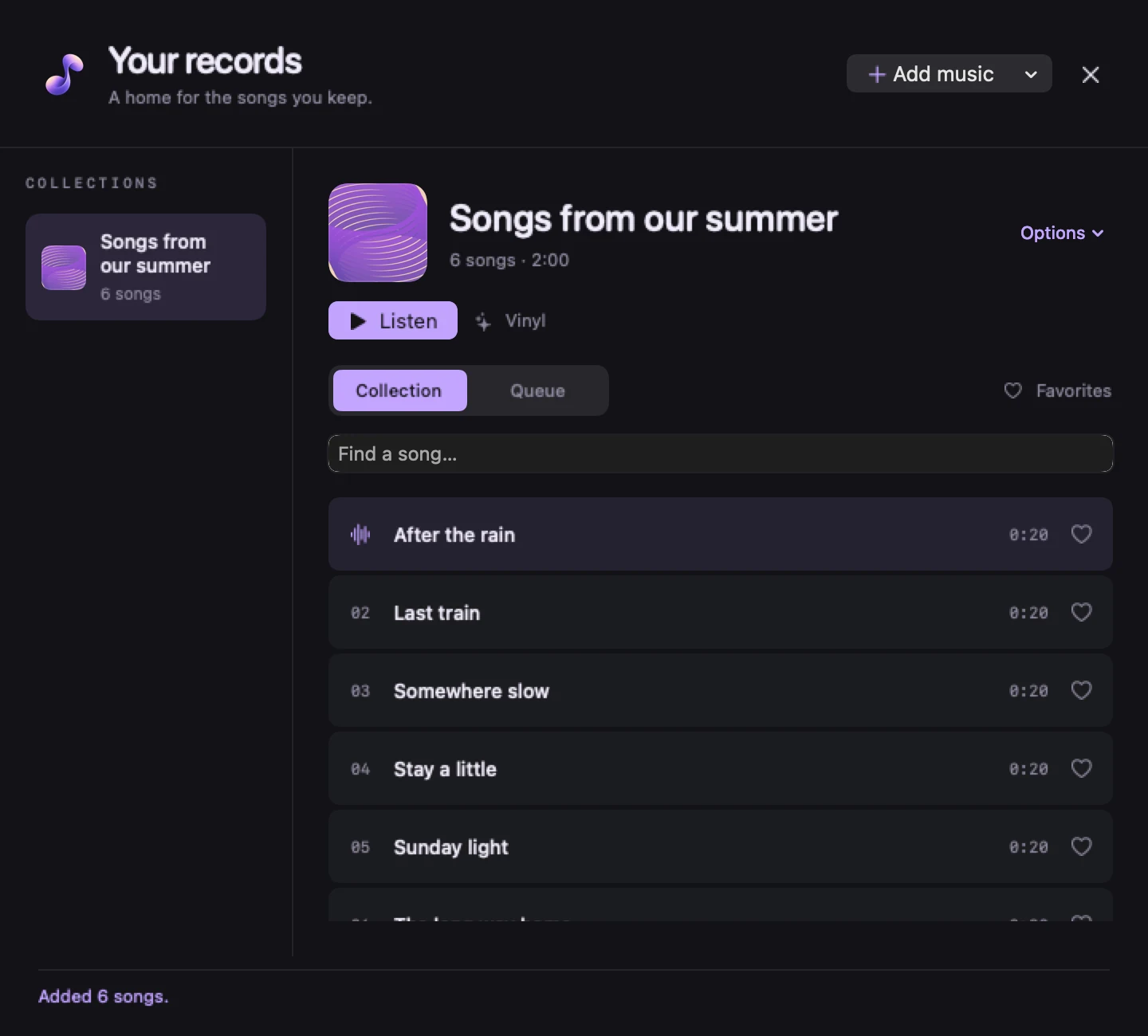Select the Last train song title
The height and width of the screenshot is (1036, 1148).
click(x=437, y=613)
